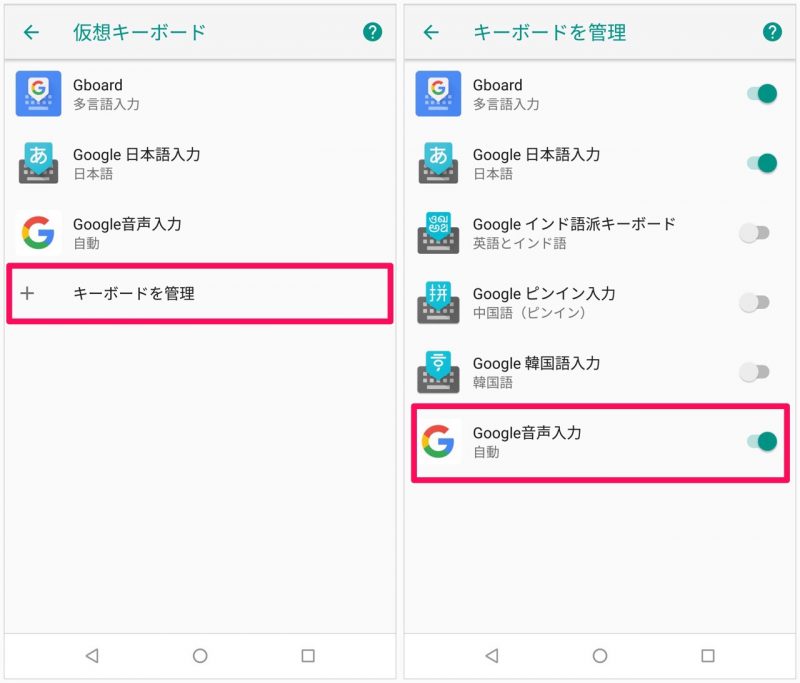The height and width of the screenshot is (683, 800).
Task: Enable Google ピンイン入力 toggle
Action: pos(754,302)
